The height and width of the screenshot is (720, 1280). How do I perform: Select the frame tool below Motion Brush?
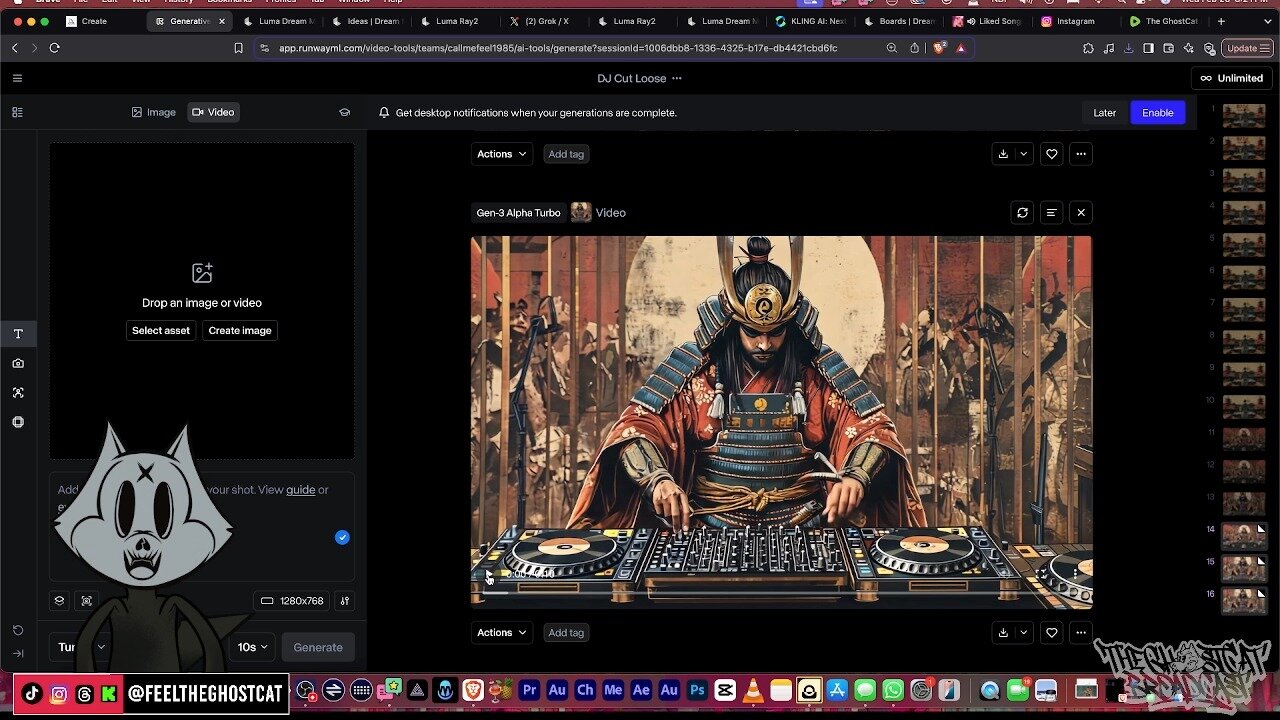point(18,422)
